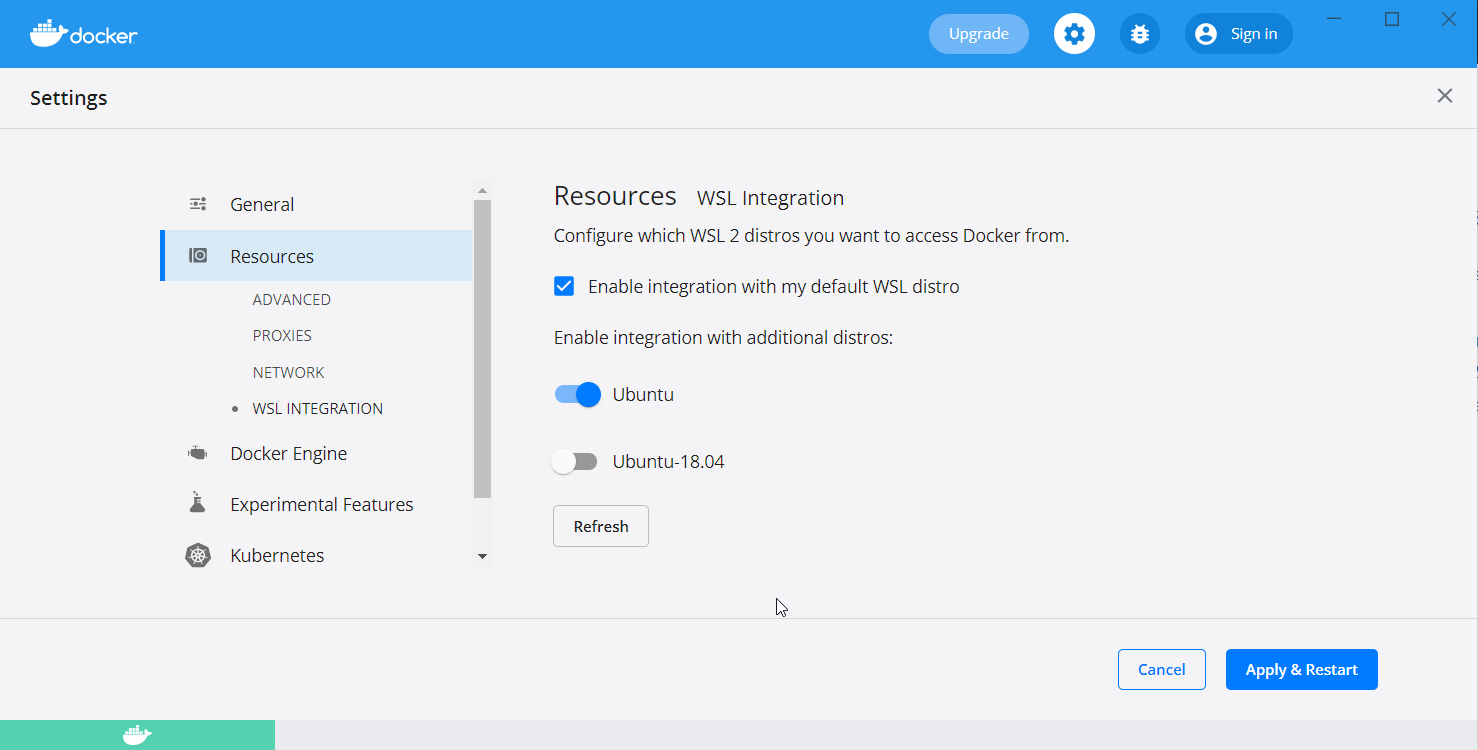Click the Docker Engine whale icon
Screen dimensions: 1478x750
[196, 452]
